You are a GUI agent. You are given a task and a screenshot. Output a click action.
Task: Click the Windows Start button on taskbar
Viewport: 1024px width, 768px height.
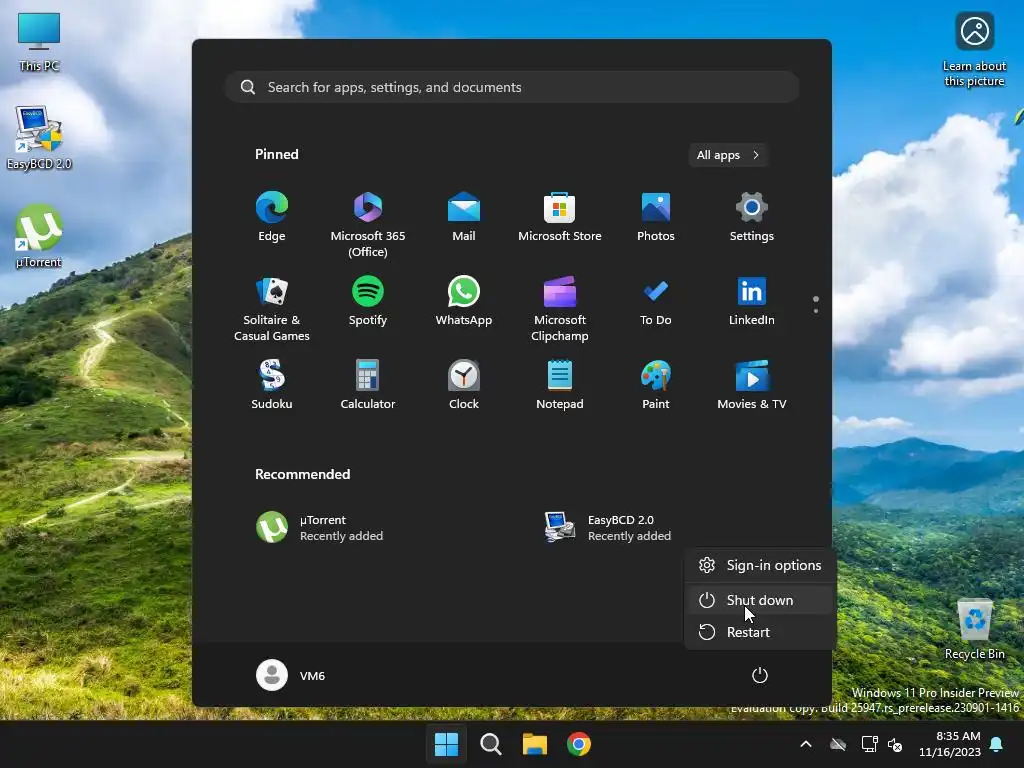click(x=447, y=744)
